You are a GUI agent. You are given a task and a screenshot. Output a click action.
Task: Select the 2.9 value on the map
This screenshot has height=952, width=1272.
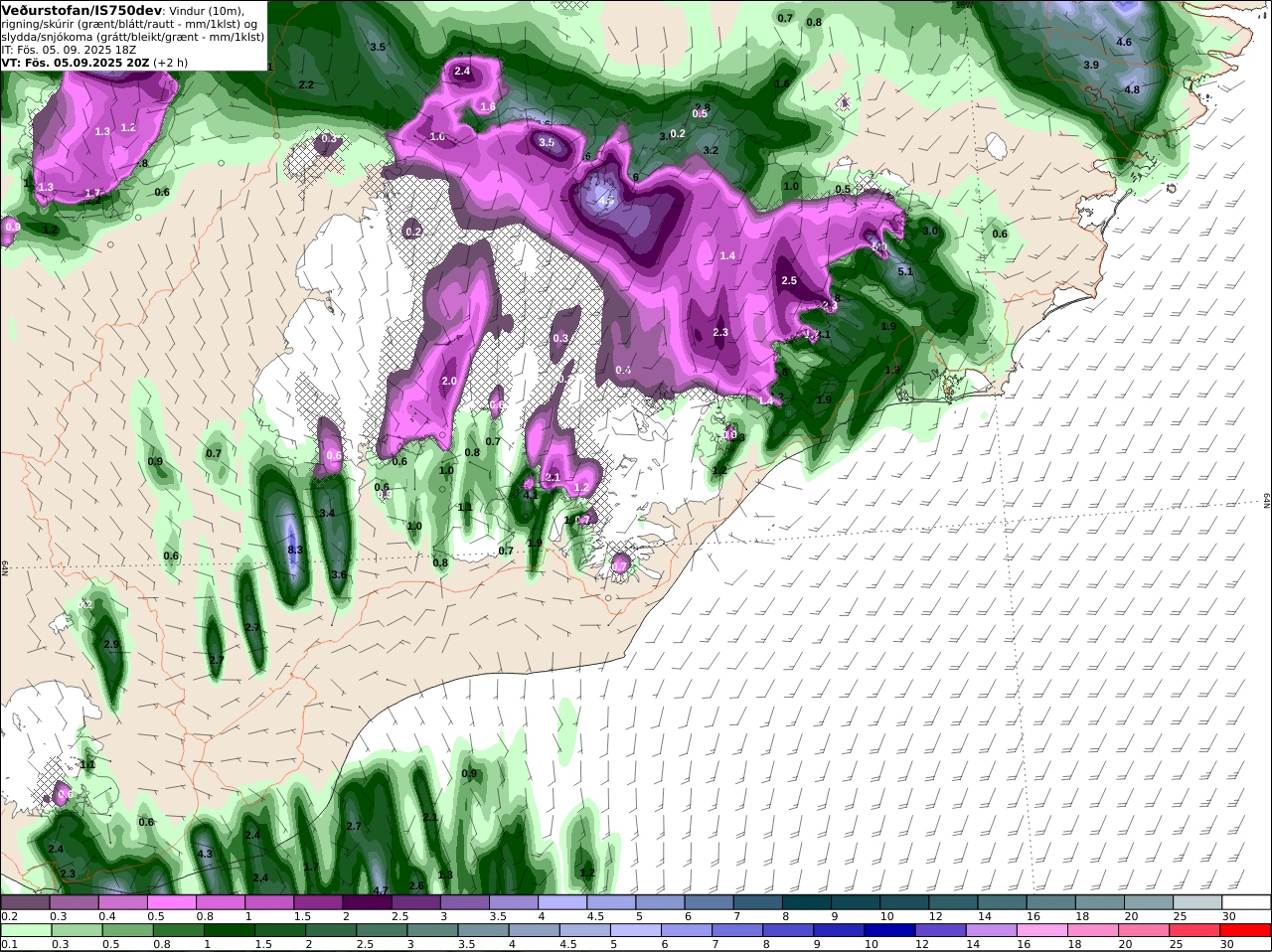(x=111, y=645)
